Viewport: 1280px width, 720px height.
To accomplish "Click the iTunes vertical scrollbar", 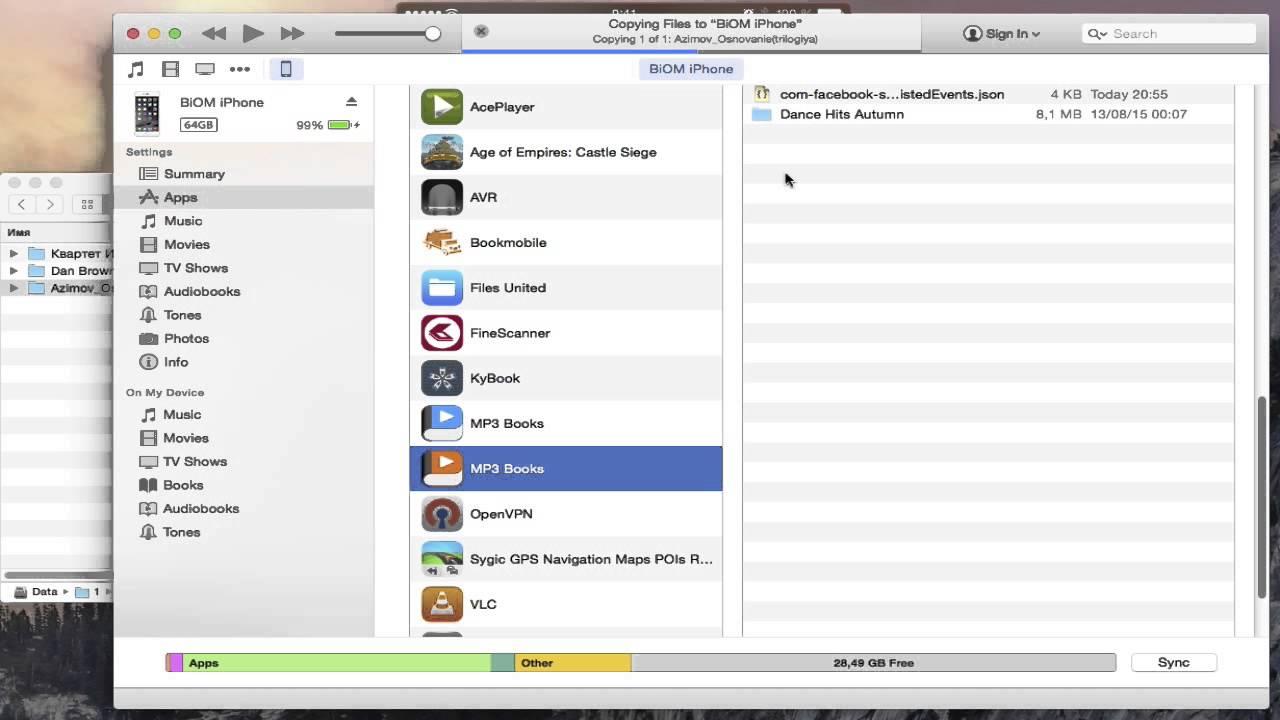I will point(1261,497).
